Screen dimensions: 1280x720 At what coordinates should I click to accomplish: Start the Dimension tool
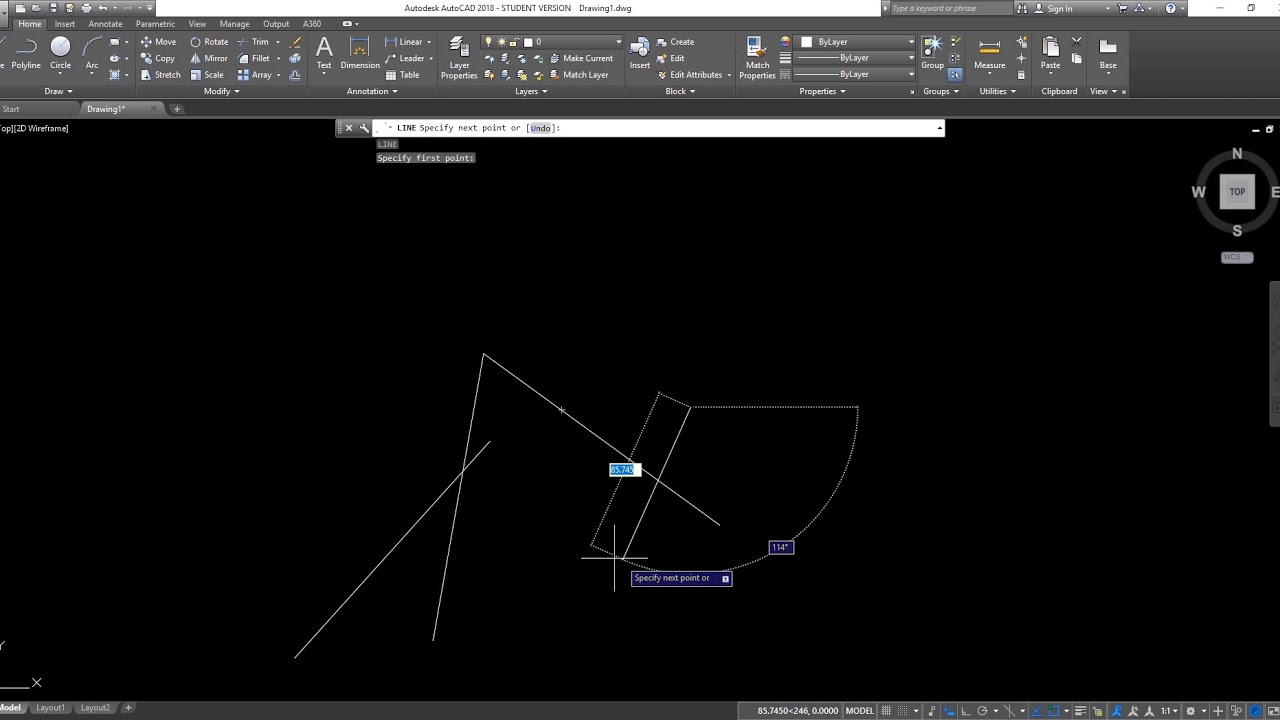pos(360,54)
